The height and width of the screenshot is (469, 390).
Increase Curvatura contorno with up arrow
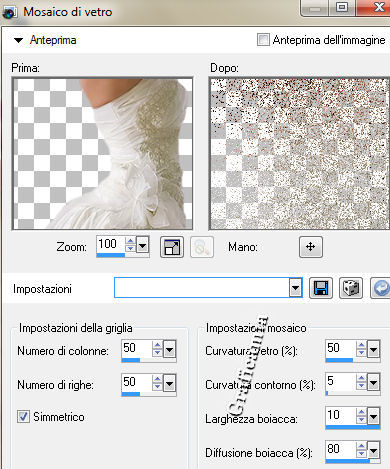[361, 378]
